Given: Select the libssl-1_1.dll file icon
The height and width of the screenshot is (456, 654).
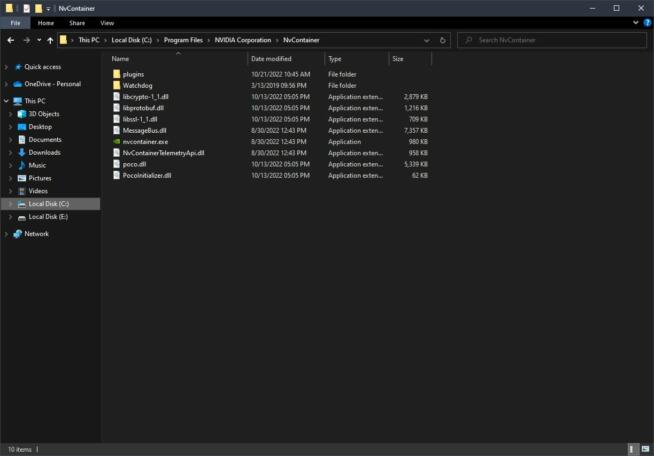Looking at the screenshot, I should (116, 119).
